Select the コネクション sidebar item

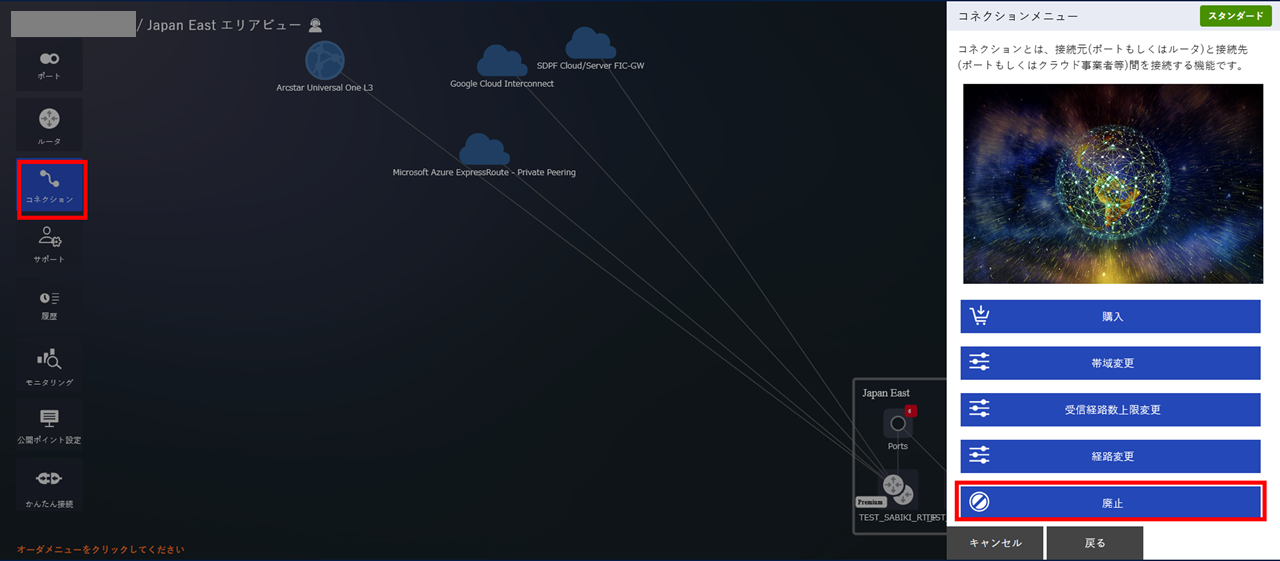point(50,187)
